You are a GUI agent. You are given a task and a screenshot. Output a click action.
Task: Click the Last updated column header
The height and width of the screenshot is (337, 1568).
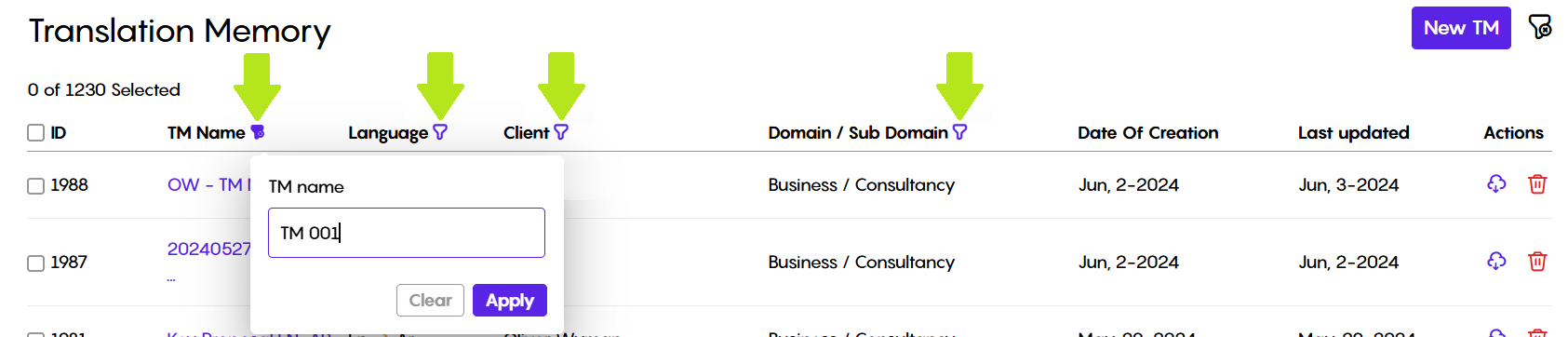click(x=1353, y=132)
